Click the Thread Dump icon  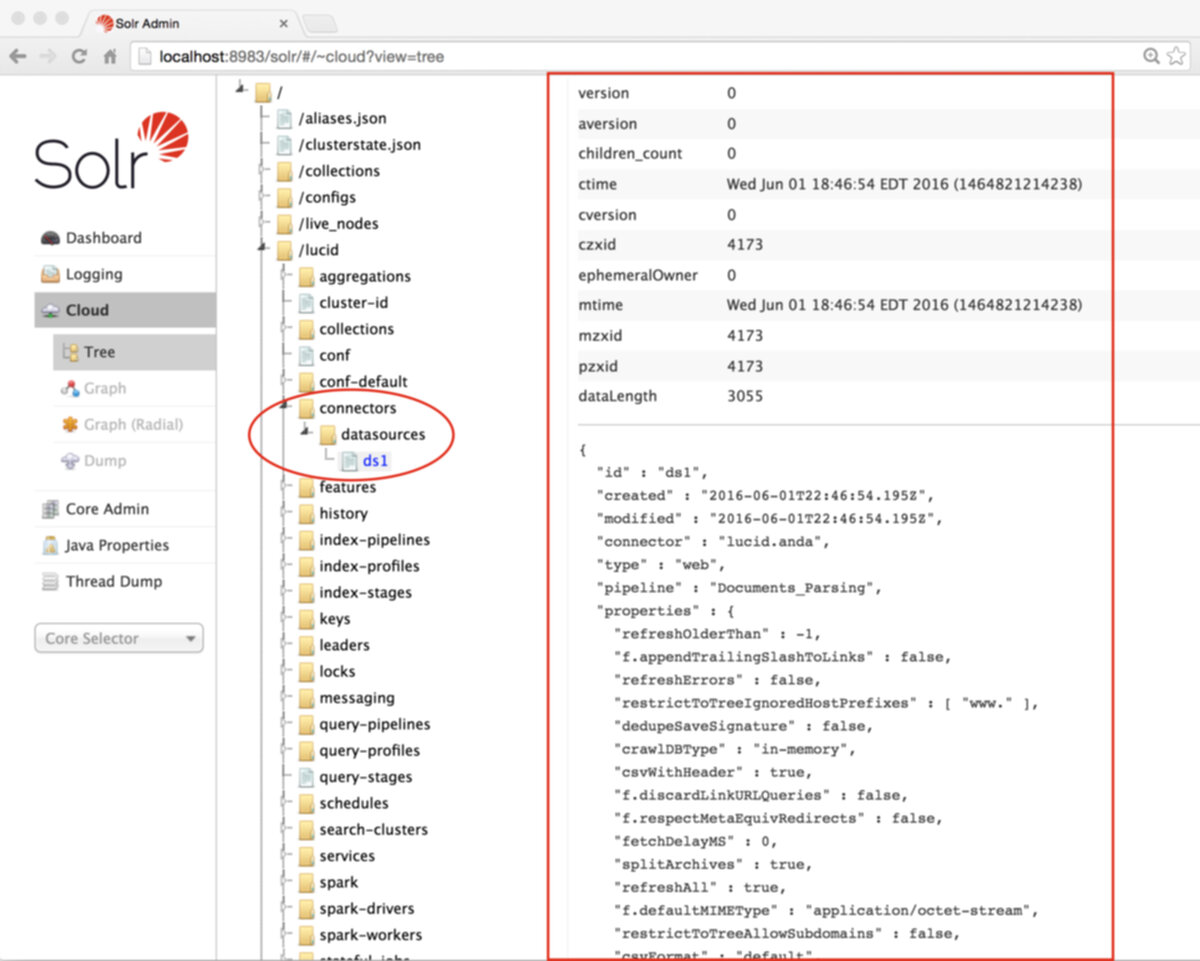click(x=50, y=581)
